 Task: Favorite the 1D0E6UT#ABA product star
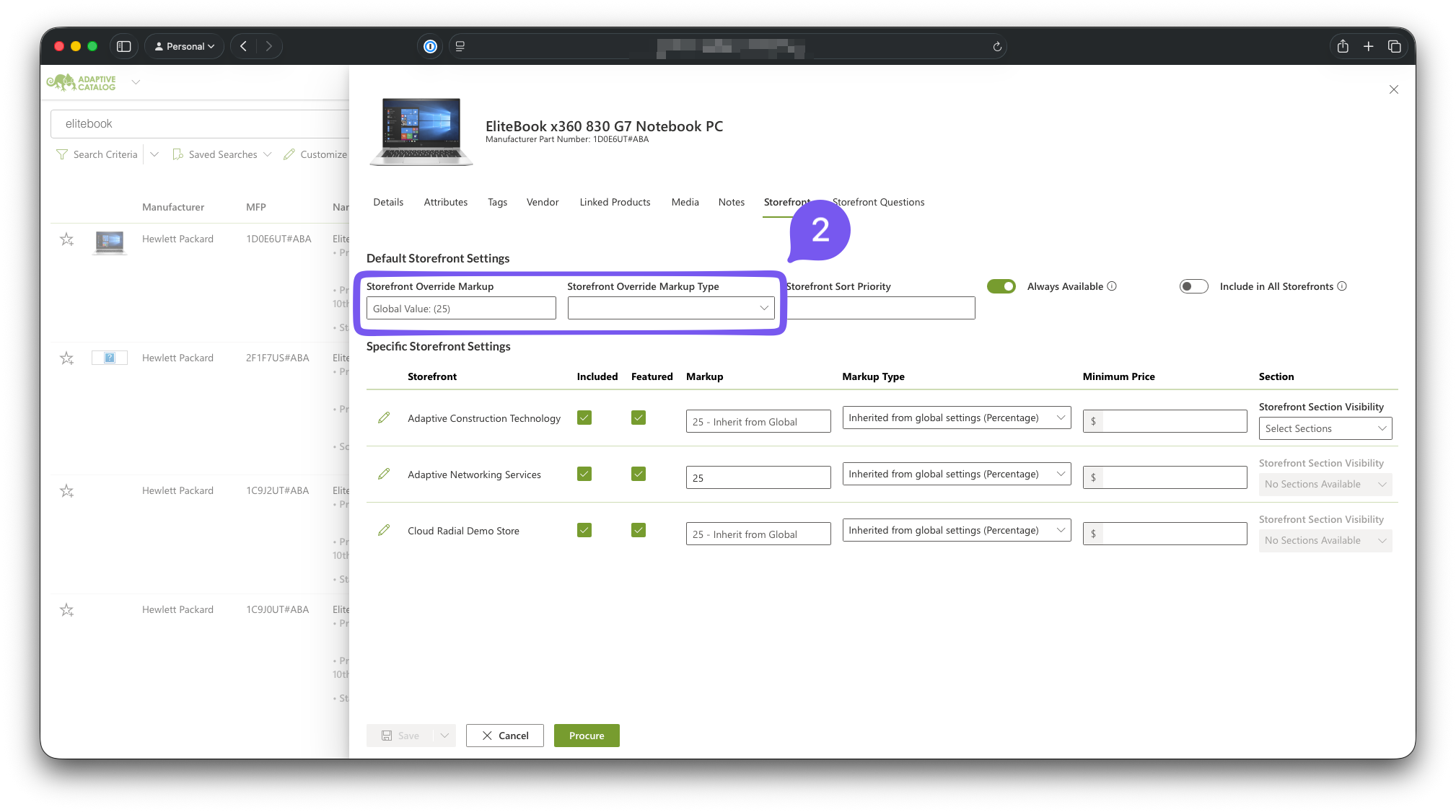coord(67,239)
